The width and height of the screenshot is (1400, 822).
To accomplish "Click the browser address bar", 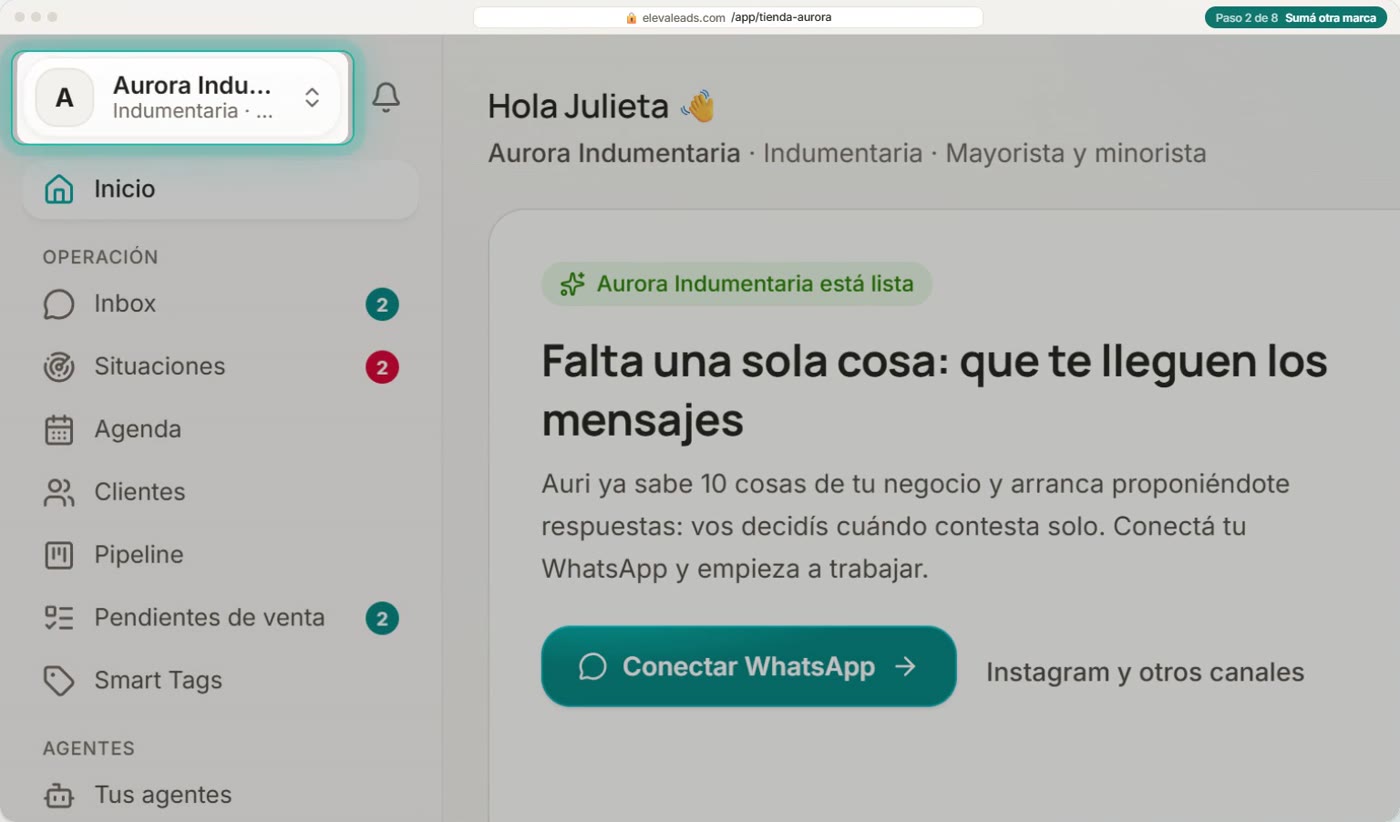I will coord(728,17).
